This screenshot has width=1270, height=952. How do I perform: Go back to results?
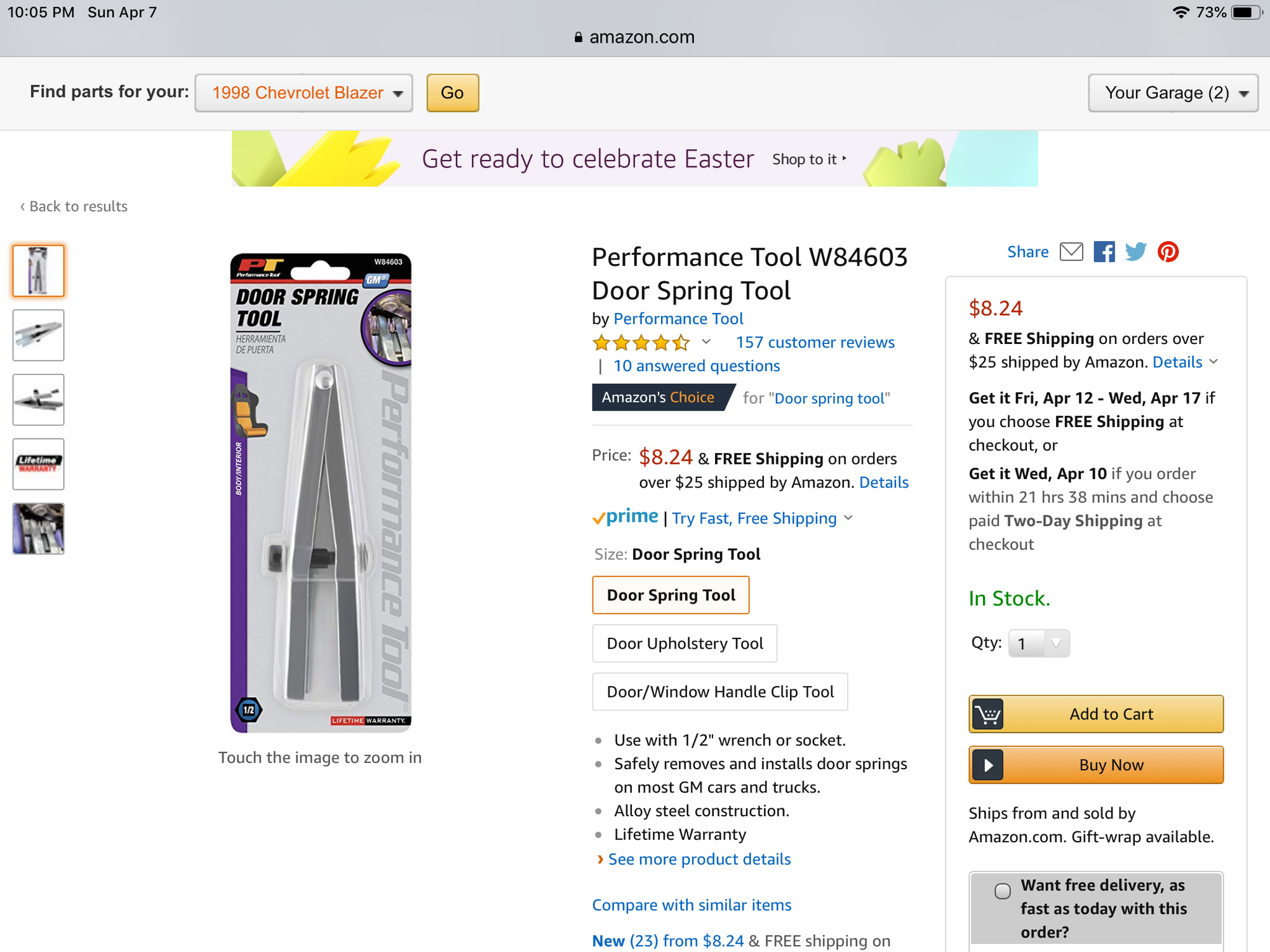point(74,206)
